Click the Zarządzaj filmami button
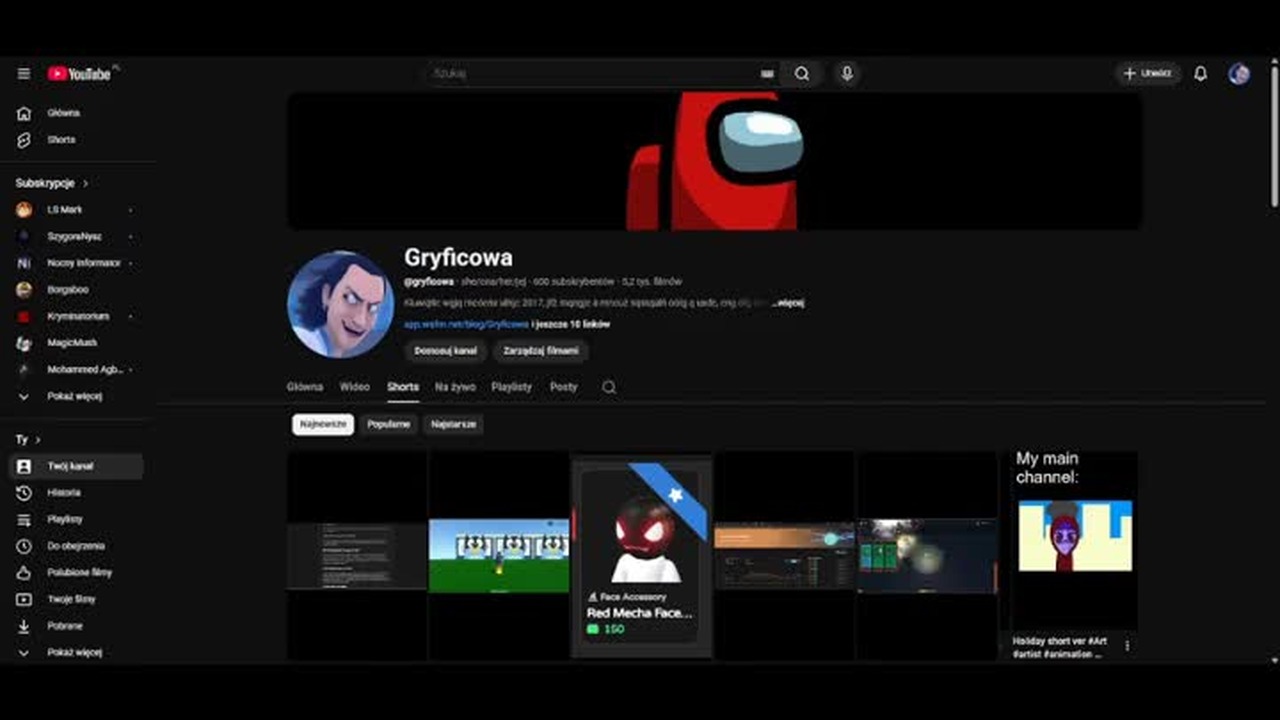Screen dimensions: 1280x720 (x=540, y=351)
